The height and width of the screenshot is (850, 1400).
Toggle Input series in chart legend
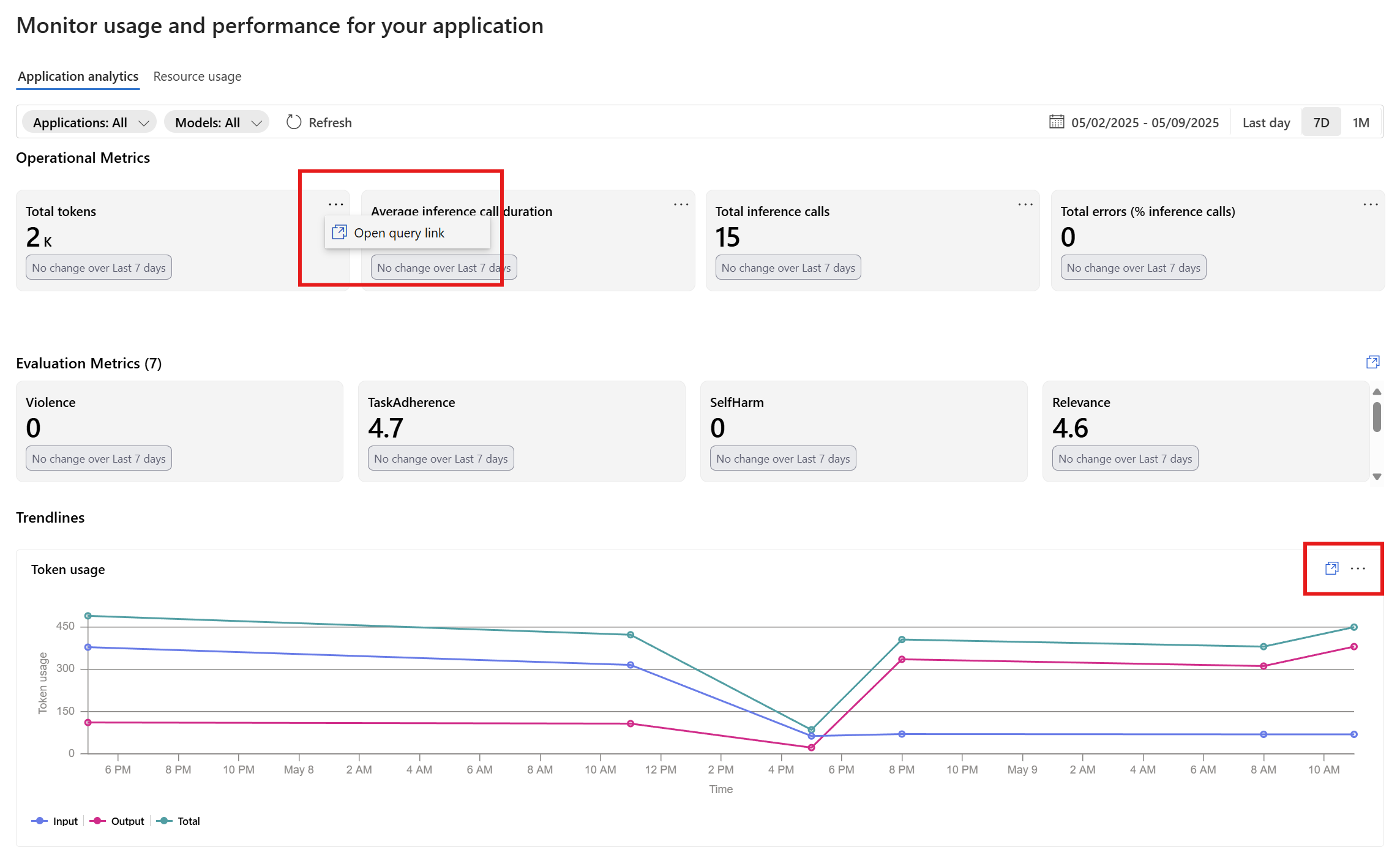point(55,821)
